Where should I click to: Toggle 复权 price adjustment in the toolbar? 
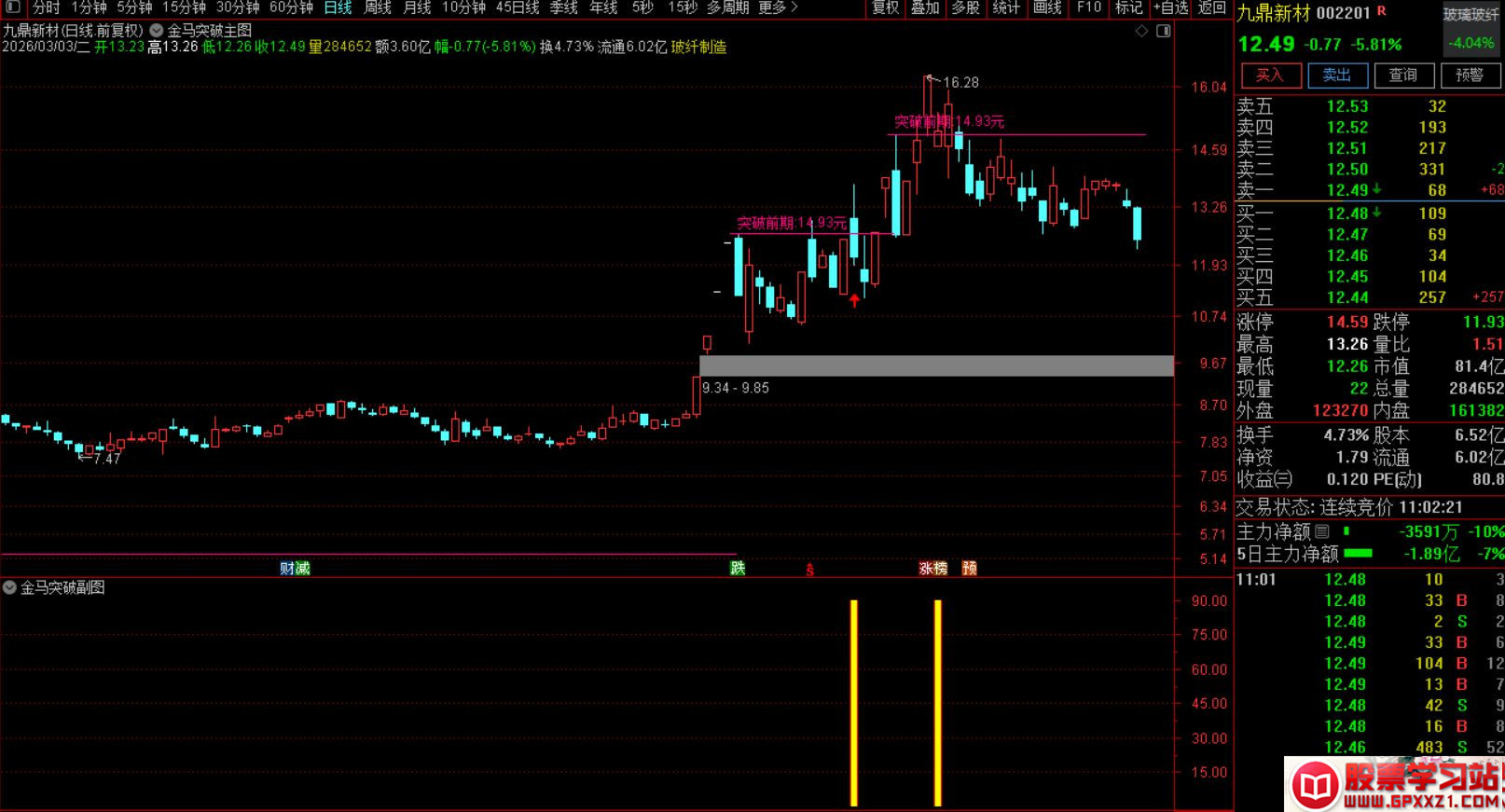885,7
